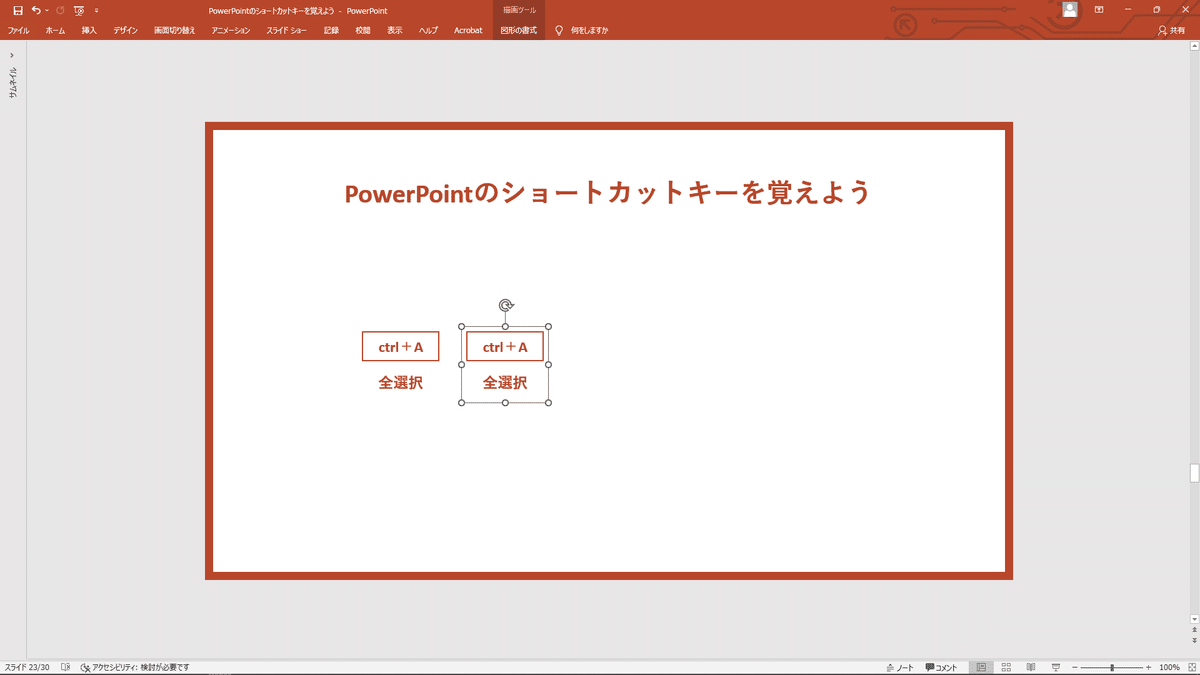Click the lightbulb Tell Me icon
The image size is (1200, 675).
[x=559, y=30]
